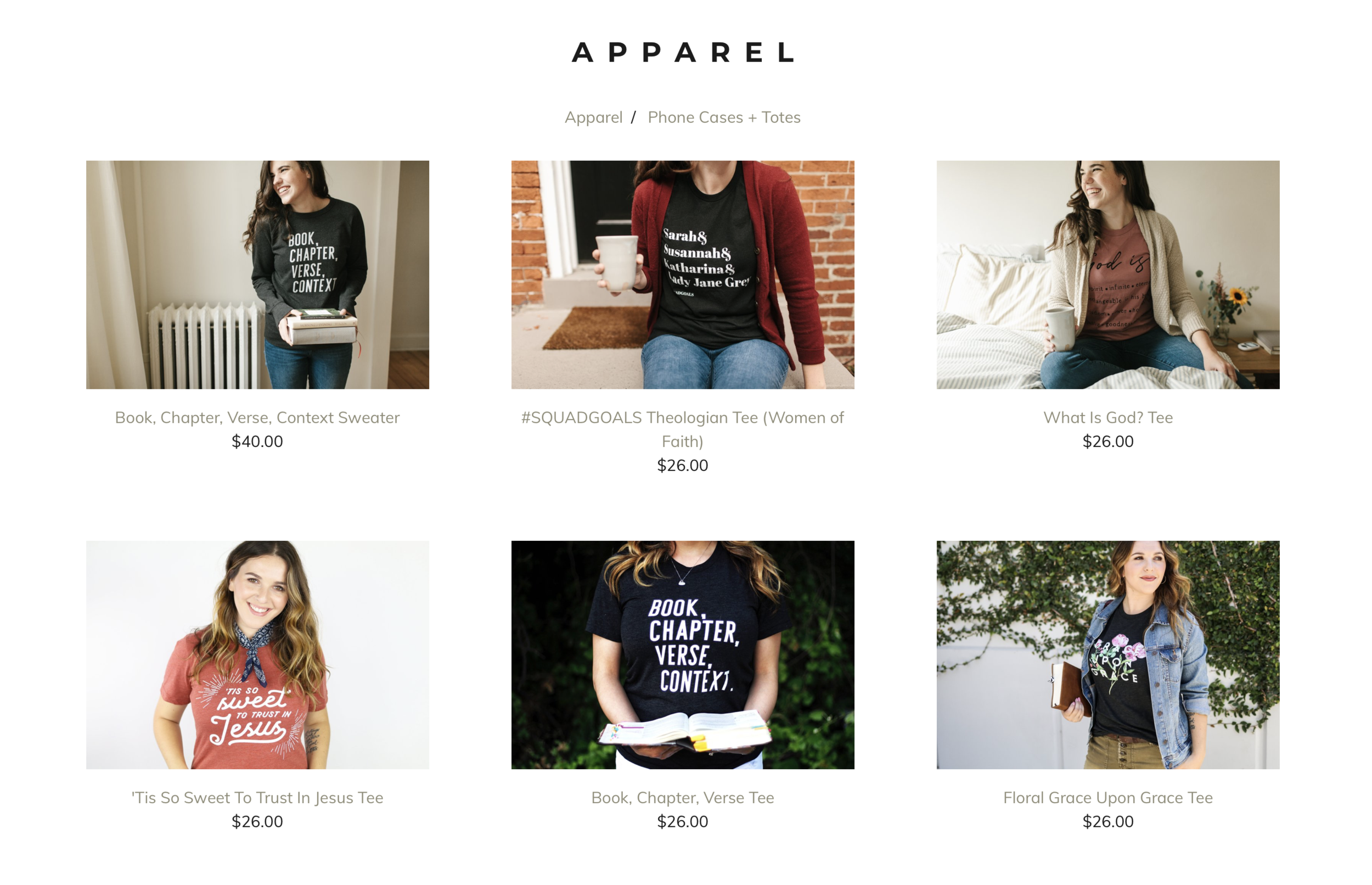Viewport: 1372px width, 885px height.
Task: Open the What Is God? Tee photo
Action: tap(1107, 275)
